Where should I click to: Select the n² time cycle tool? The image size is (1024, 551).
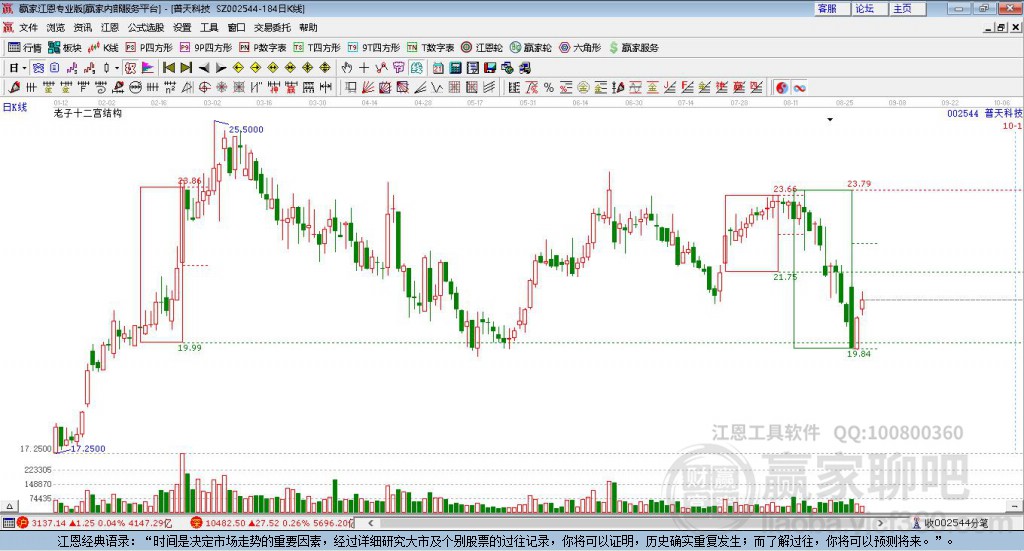coord(170,87)
